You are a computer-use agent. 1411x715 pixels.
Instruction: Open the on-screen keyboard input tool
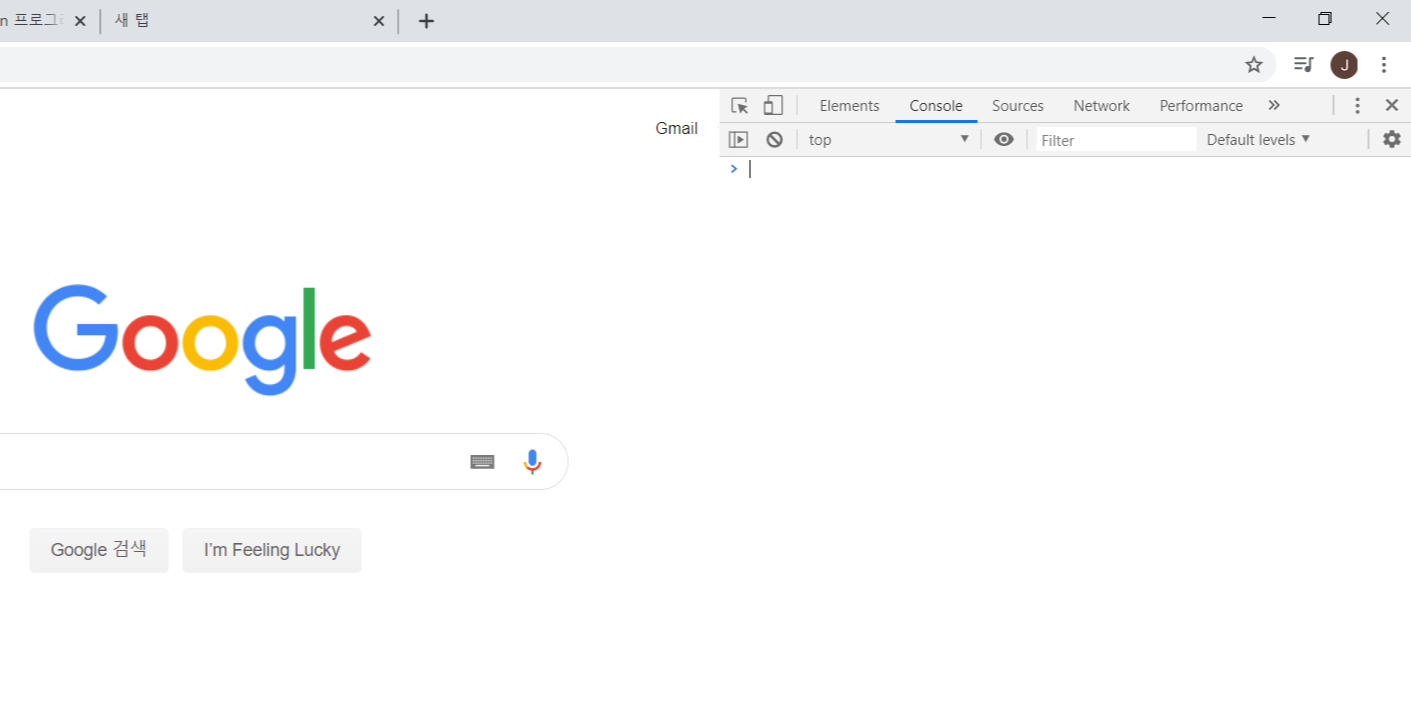click(x=483, y=461)
